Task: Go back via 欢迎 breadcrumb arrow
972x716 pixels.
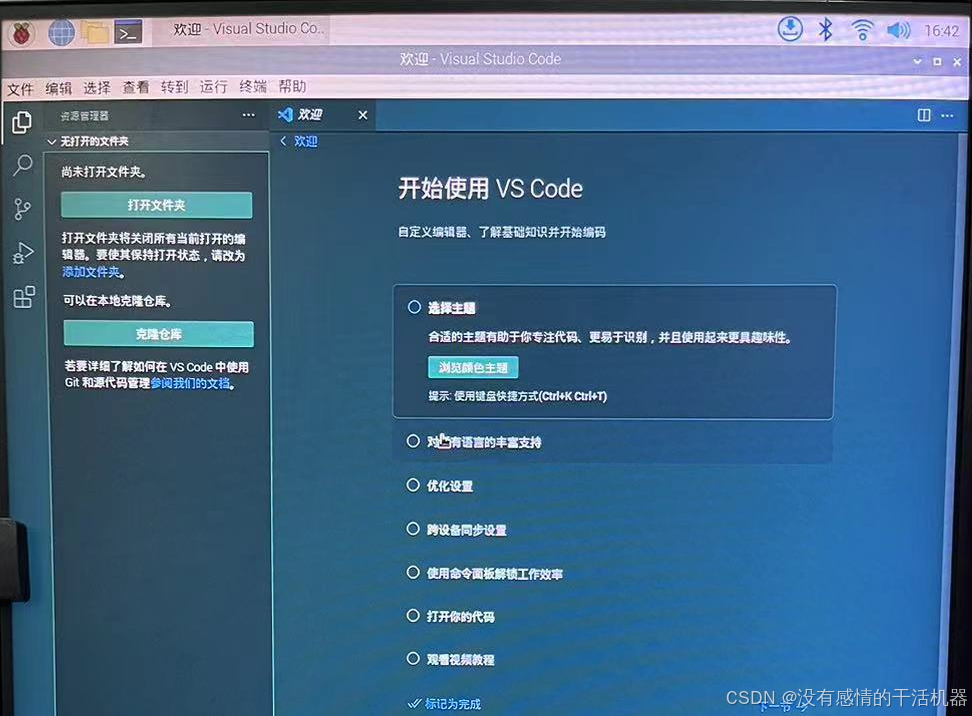Action: pos(284,141)
